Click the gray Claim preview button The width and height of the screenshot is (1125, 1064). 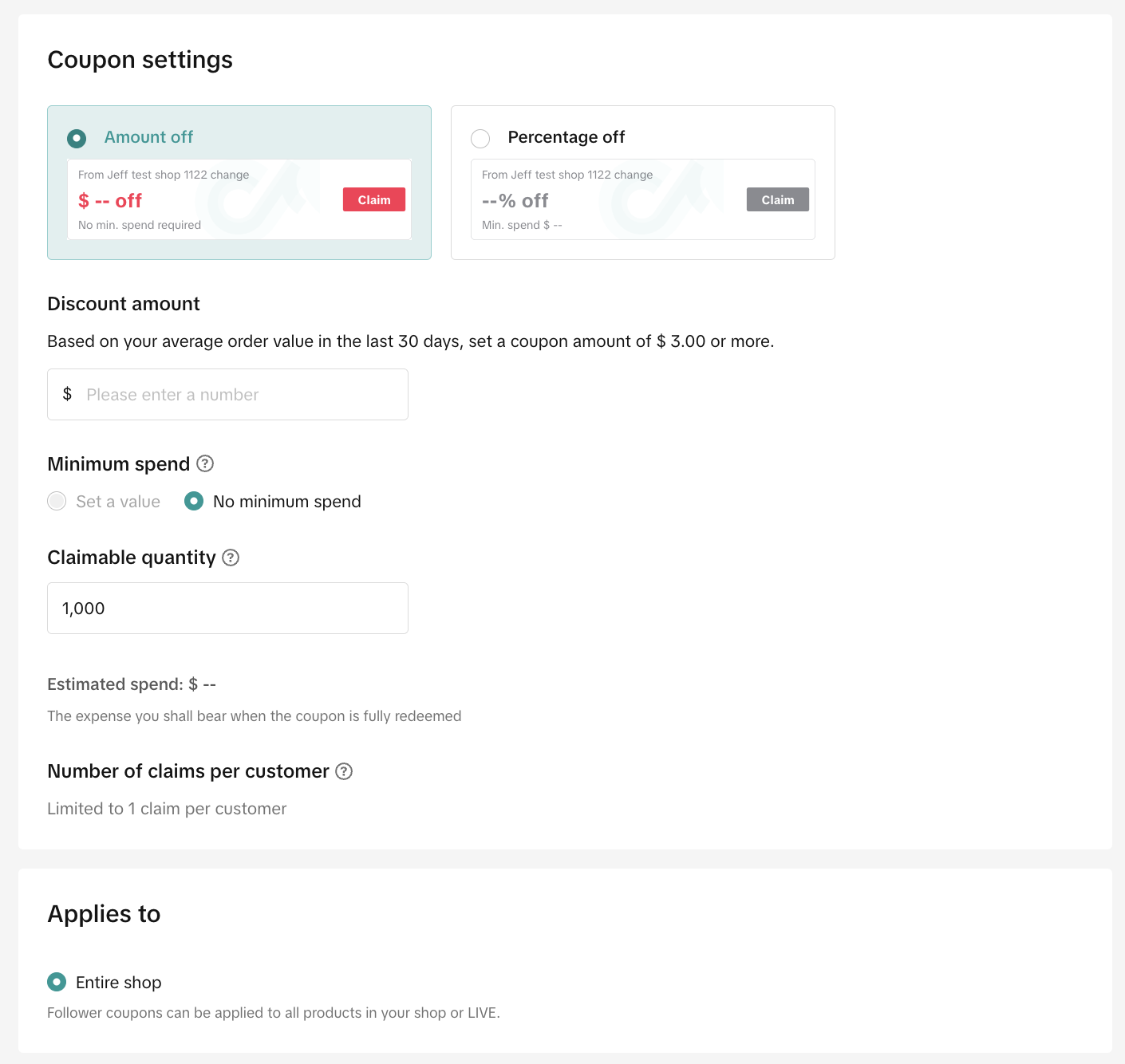click(777, 199)
